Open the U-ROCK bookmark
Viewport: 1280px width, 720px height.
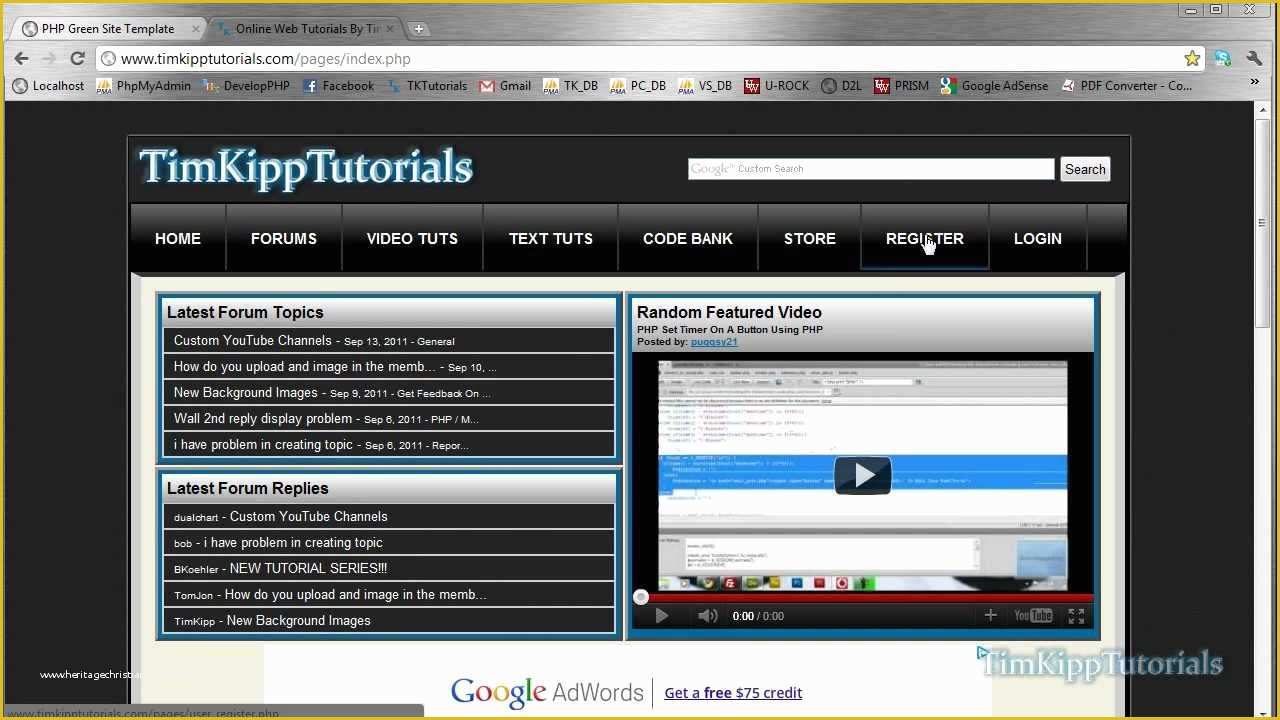(x=777, y=86)
